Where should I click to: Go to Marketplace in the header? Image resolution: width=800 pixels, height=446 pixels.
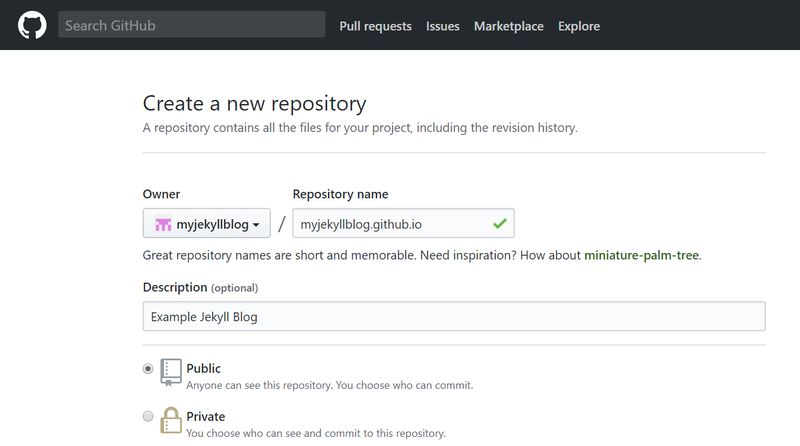509,26
